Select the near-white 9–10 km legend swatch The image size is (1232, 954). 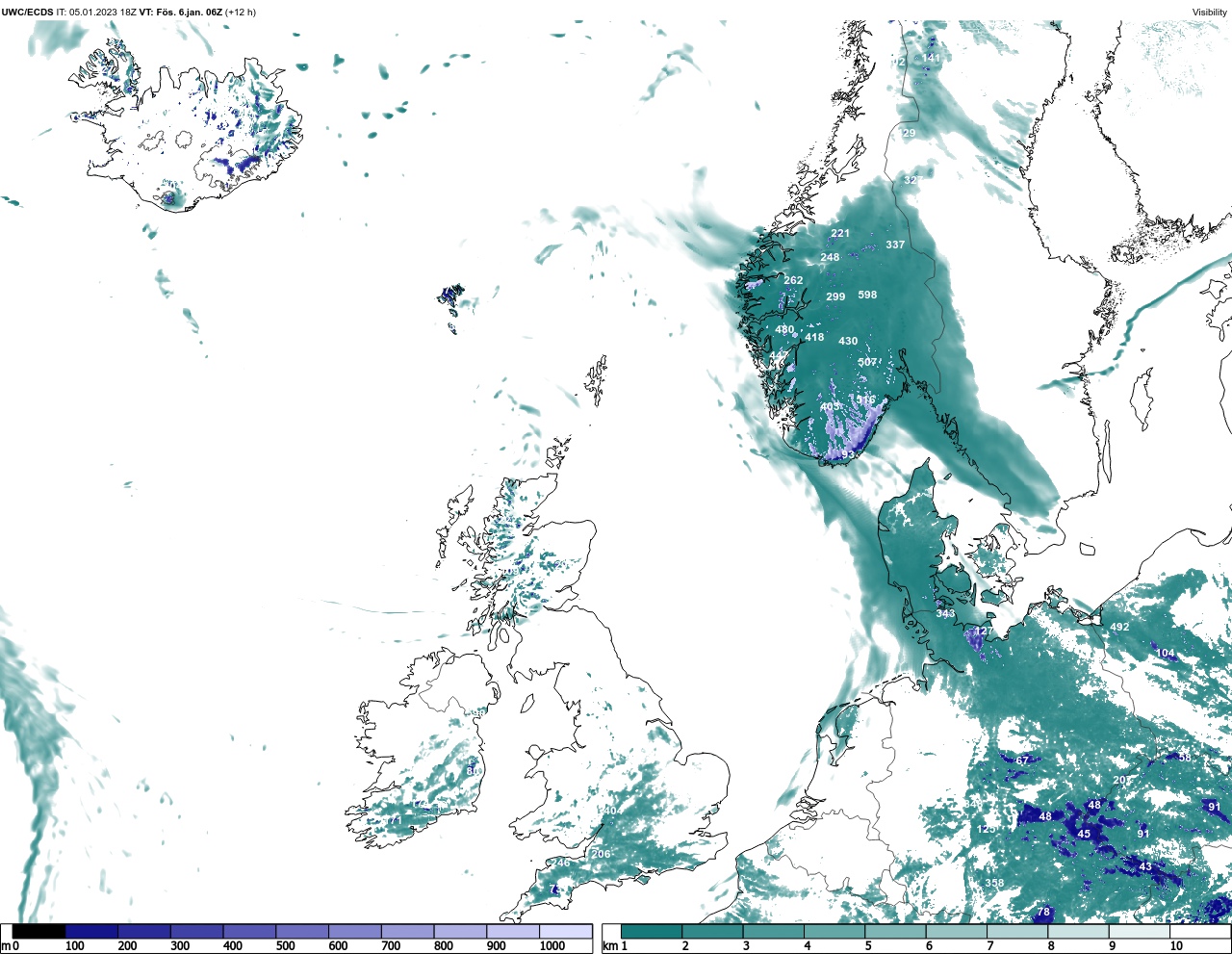point(1139,932)
